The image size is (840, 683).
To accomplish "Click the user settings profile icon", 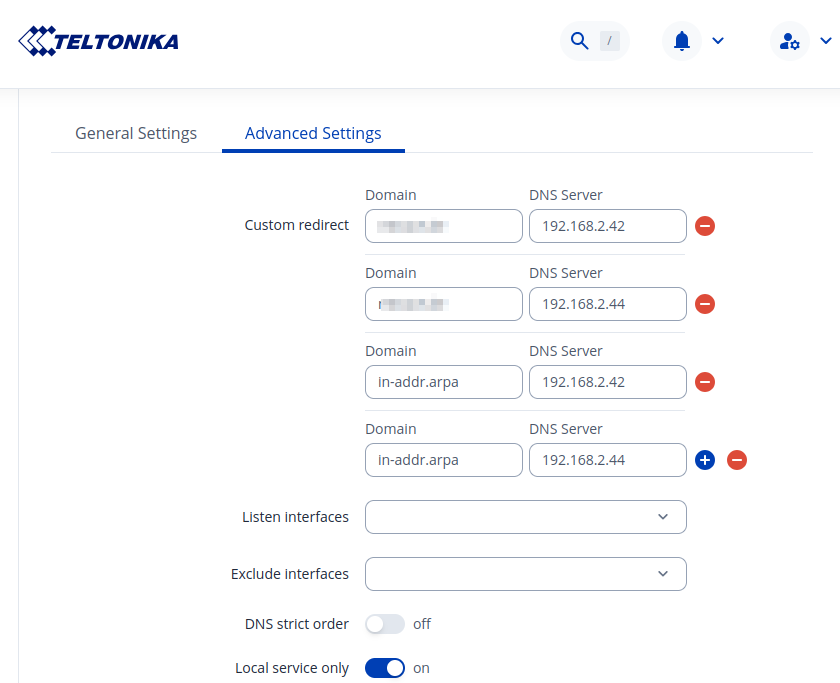I will (x=790, y=41).
